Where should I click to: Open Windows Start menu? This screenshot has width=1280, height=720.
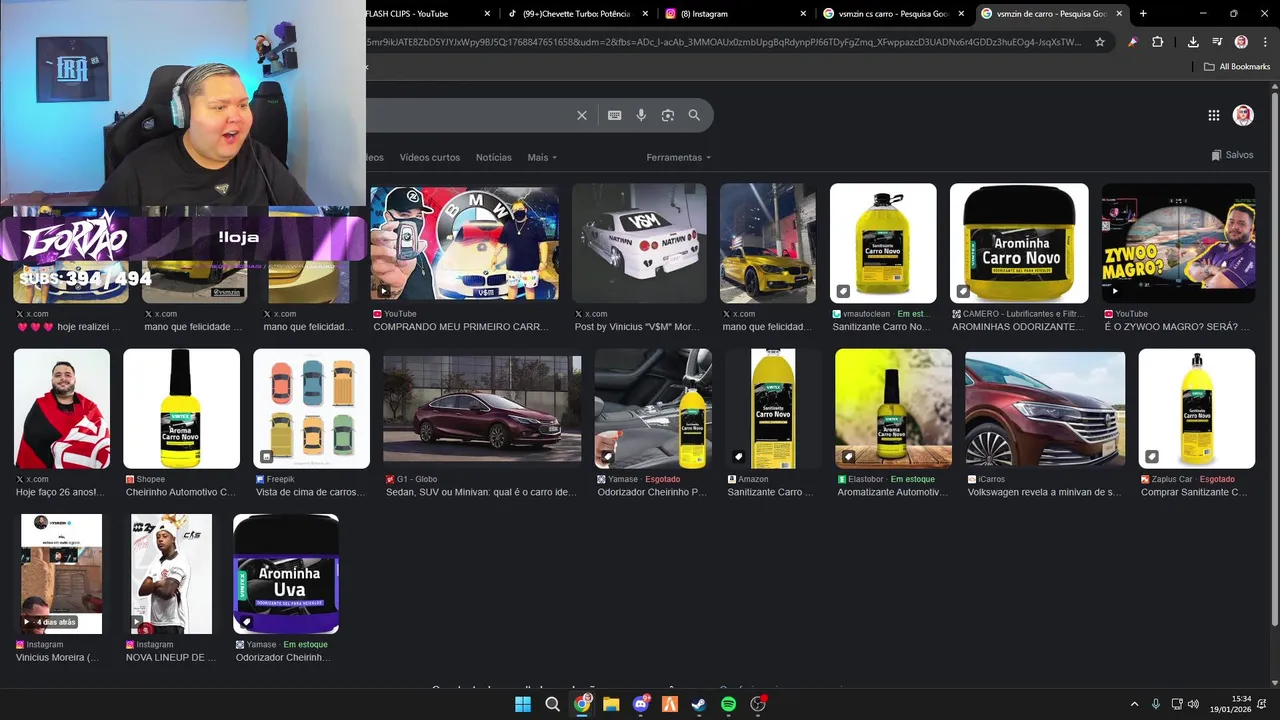click(x=523, y=704)
